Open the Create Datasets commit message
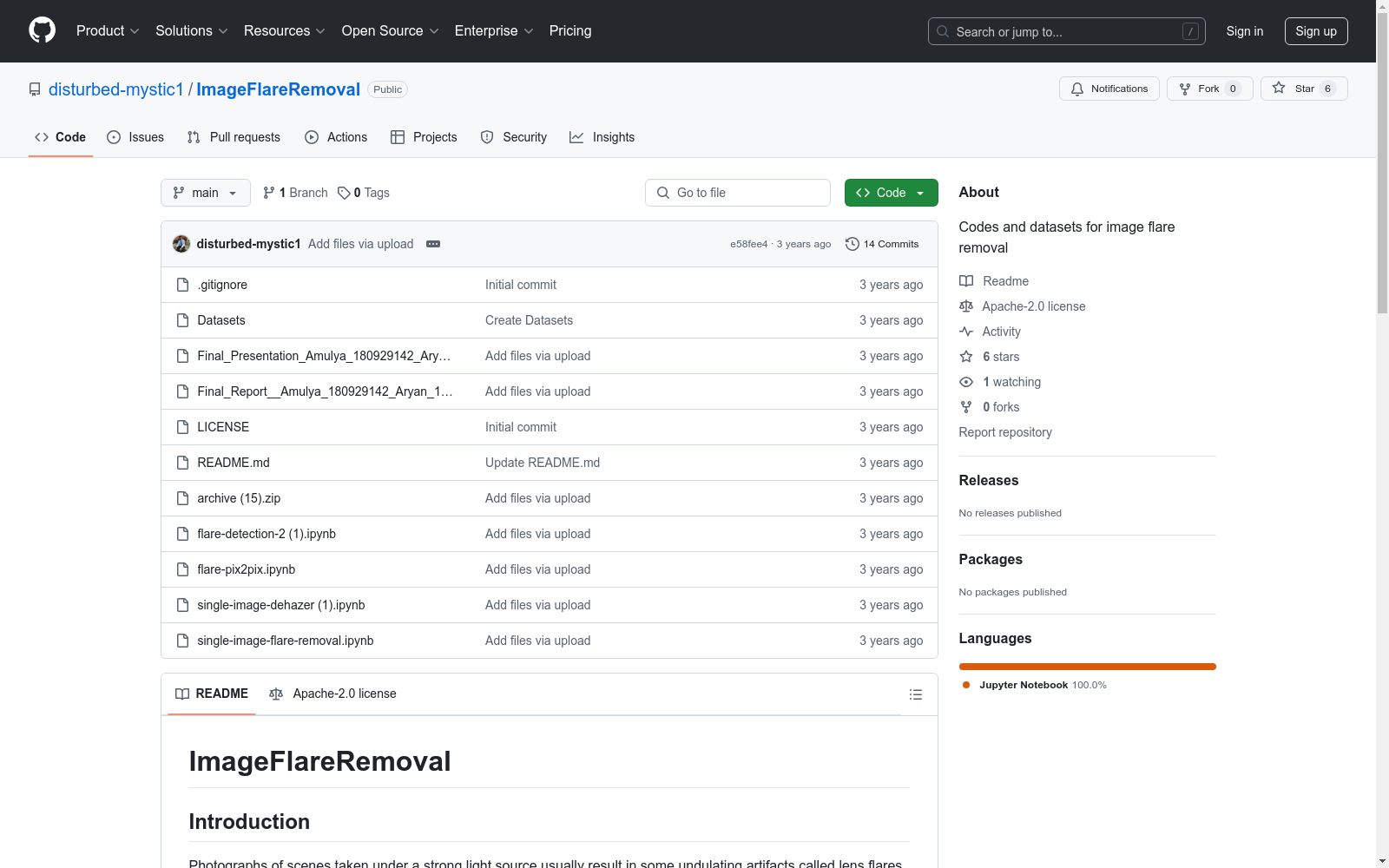This screenshot has width=1389, height=868. click(x=529, y=320)
